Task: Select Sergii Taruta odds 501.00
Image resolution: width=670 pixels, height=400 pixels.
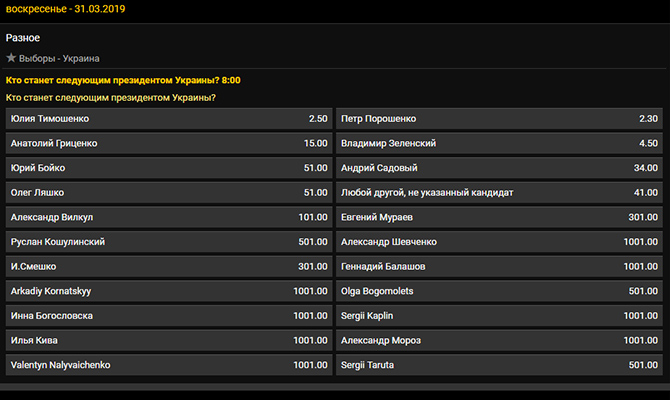Action: [x=499, y=366]
